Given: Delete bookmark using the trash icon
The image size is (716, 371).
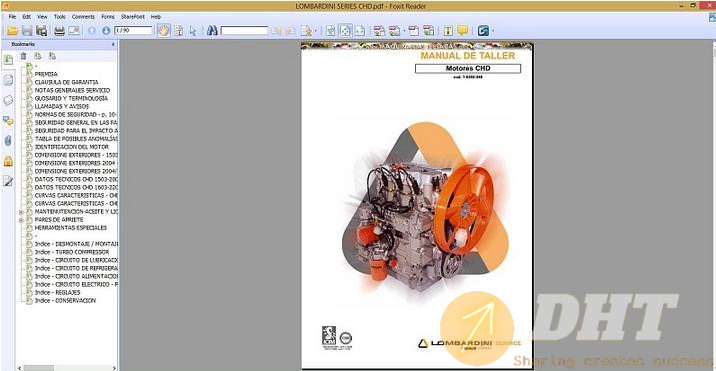Looking at the screenshot, I should point(23,56).
